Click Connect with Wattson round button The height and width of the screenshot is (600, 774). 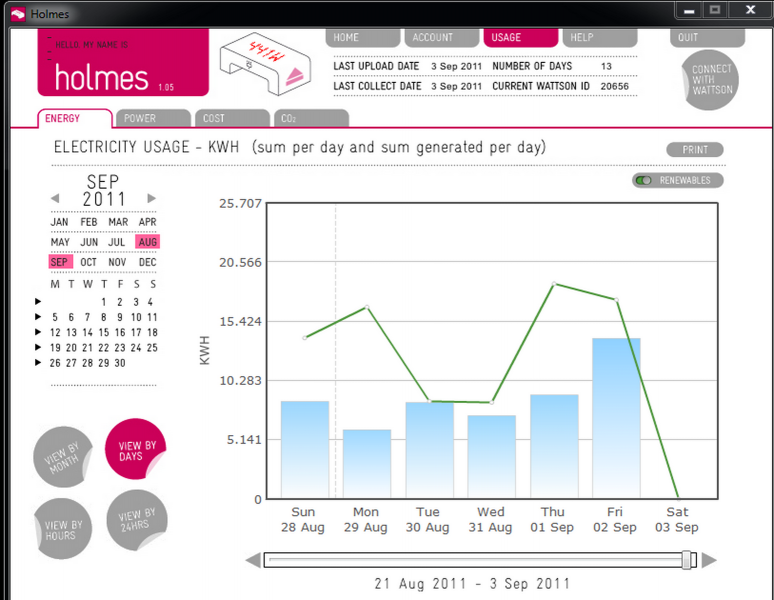(x=710, y=80)
